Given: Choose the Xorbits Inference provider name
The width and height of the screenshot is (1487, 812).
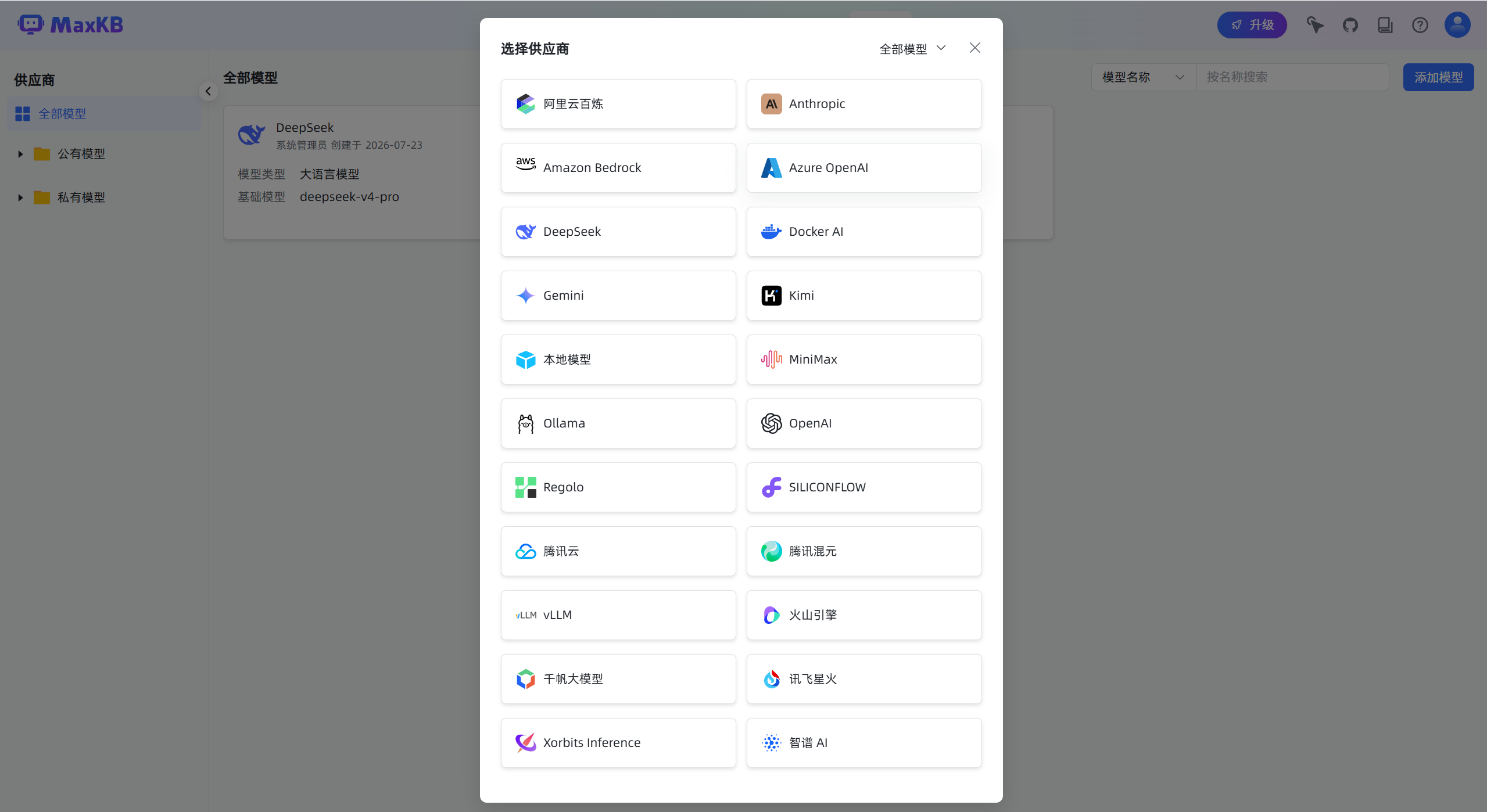Looking at the screenshot, I should pos(592,743).
